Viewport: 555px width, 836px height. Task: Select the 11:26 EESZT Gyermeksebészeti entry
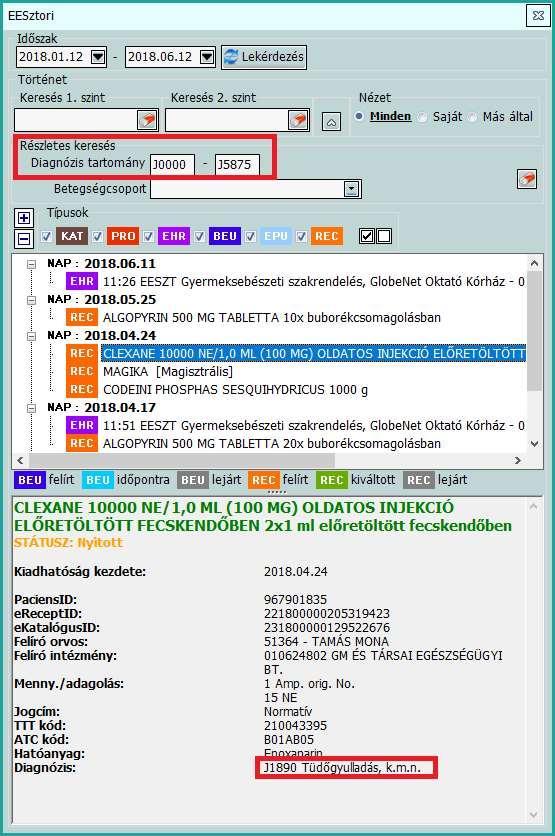tap(314, 282)
